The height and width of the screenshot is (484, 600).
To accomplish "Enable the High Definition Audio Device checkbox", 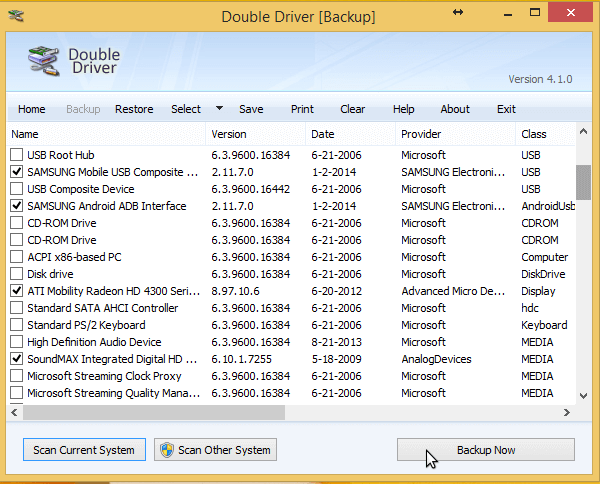I will 16,342.
